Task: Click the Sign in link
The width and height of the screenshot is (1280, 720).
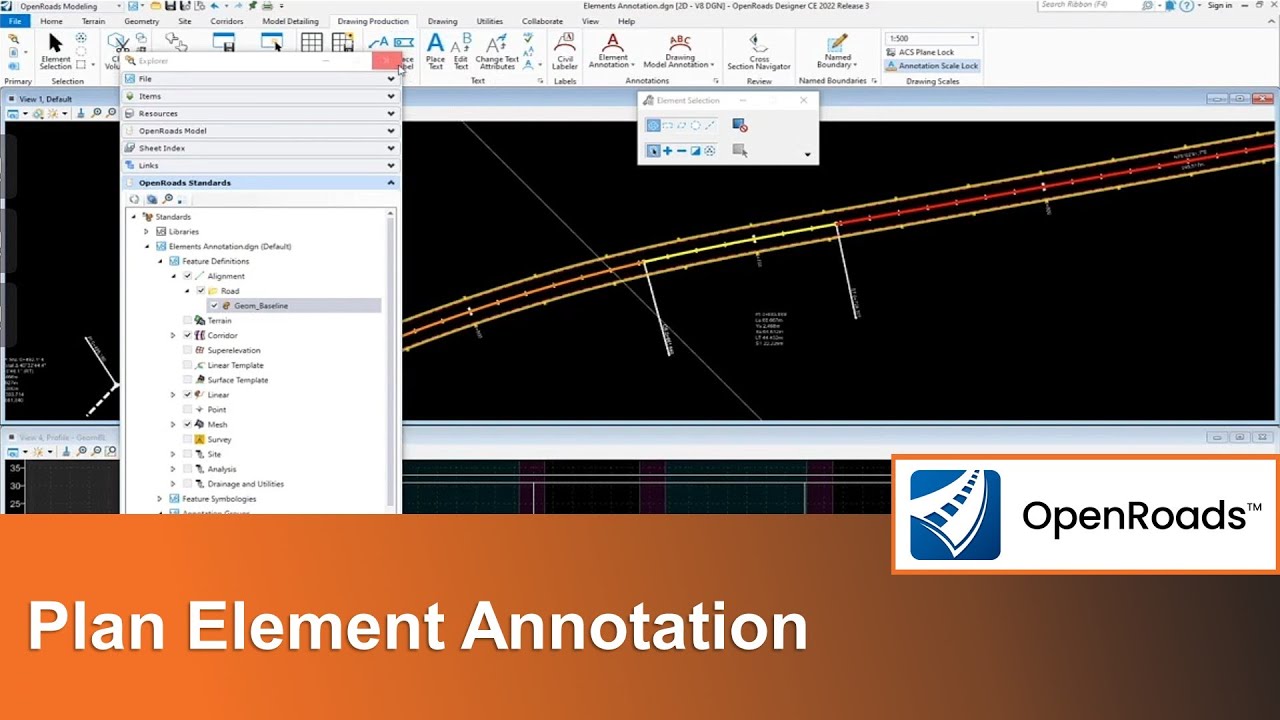Action: pyautogui.click(x=1220, y=5)
